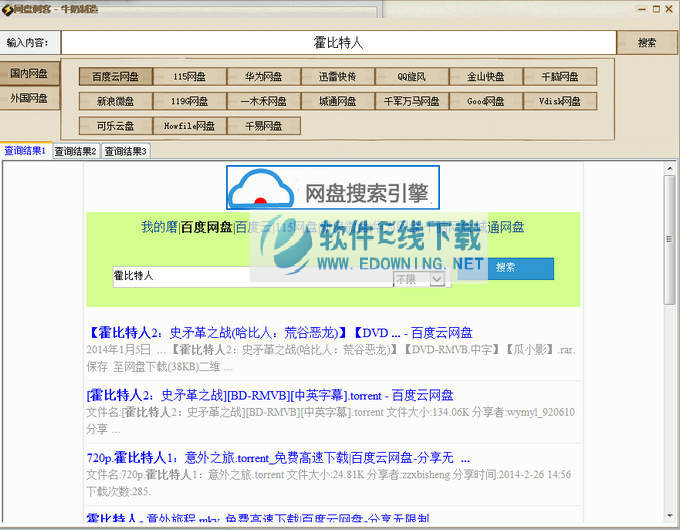Open 720p 霍比特人1 意外之旅 torrent link
The width and height of the screenshot is (680, 530).
click(x=272, y=458)
